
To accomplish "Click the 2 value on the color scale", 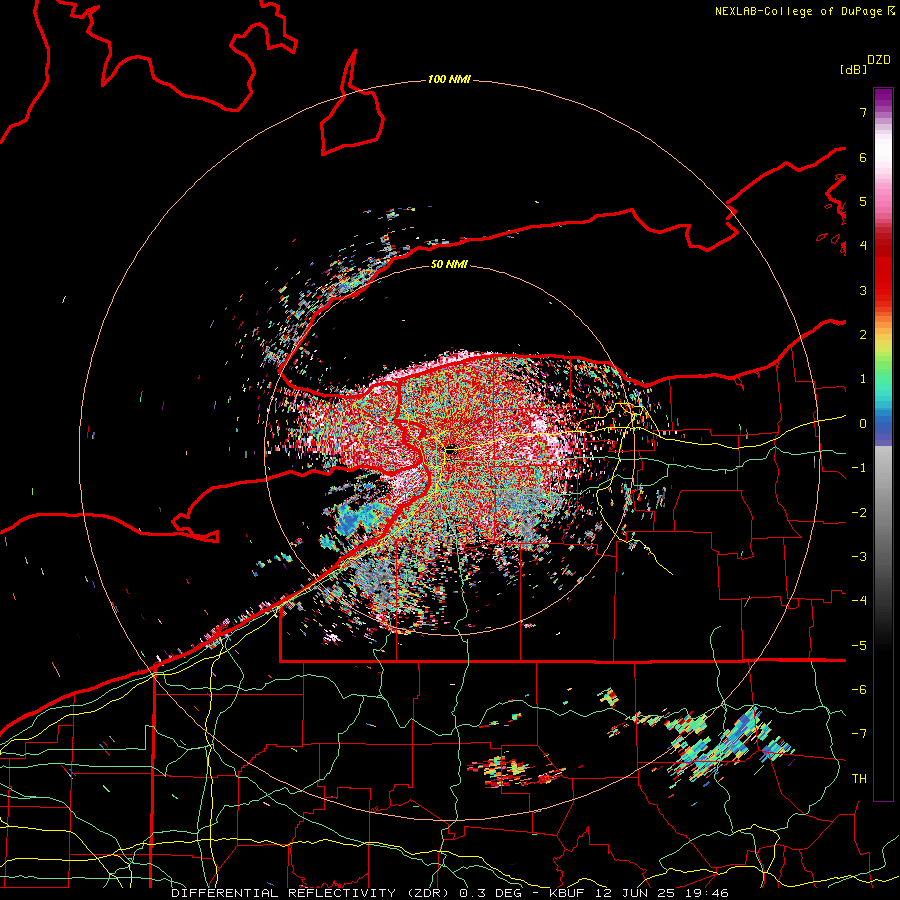I will (x=863, y=335).
